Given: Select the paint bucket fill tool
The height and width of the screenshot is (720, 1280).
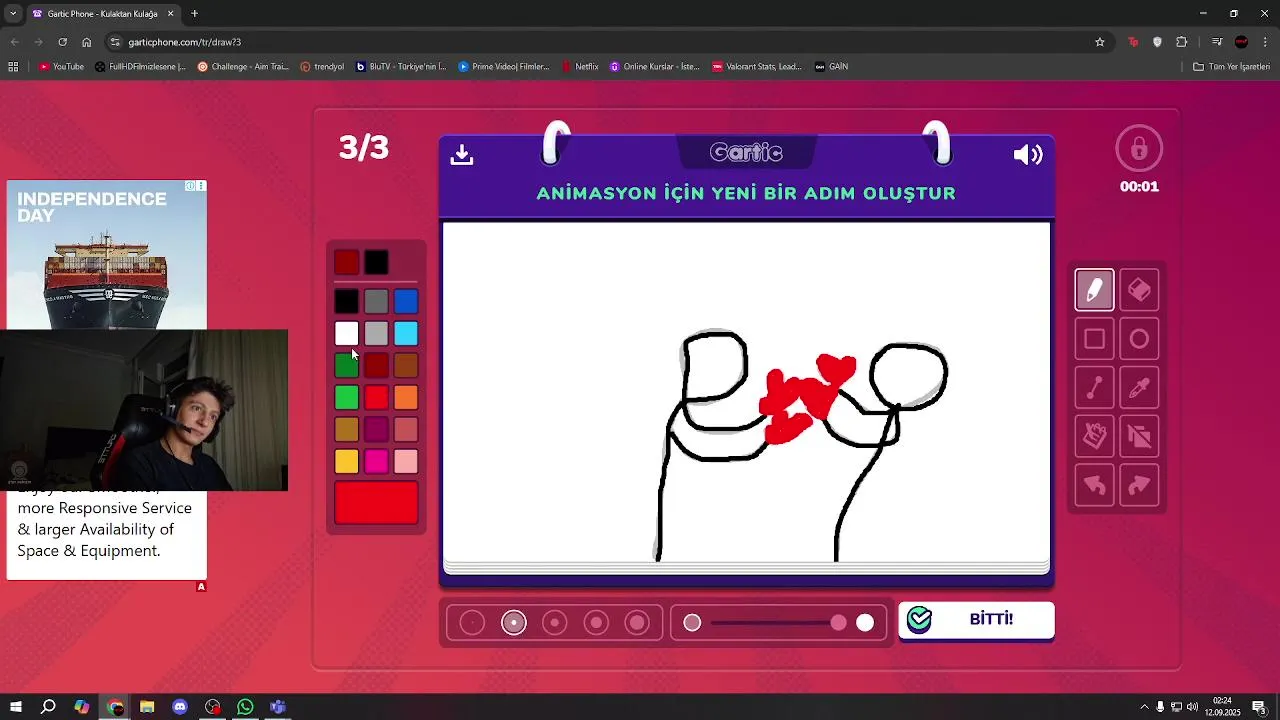Looking at the screenshot, I should [1094, 436].
